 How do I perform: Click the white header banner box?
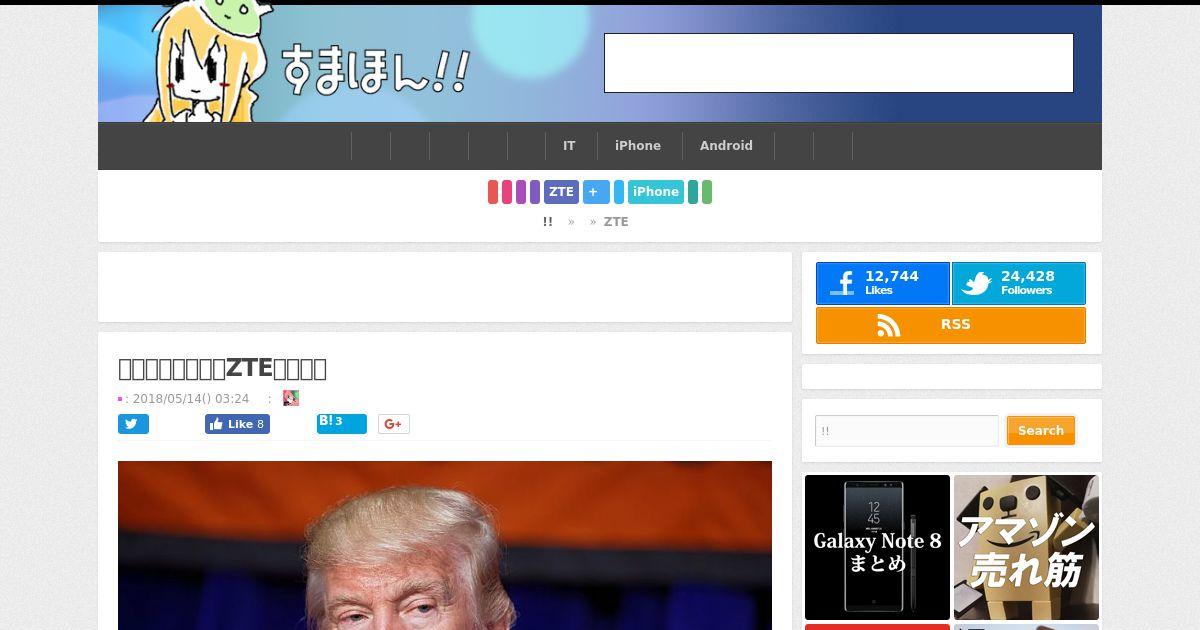pyautogui.click(x=839, y=63)
